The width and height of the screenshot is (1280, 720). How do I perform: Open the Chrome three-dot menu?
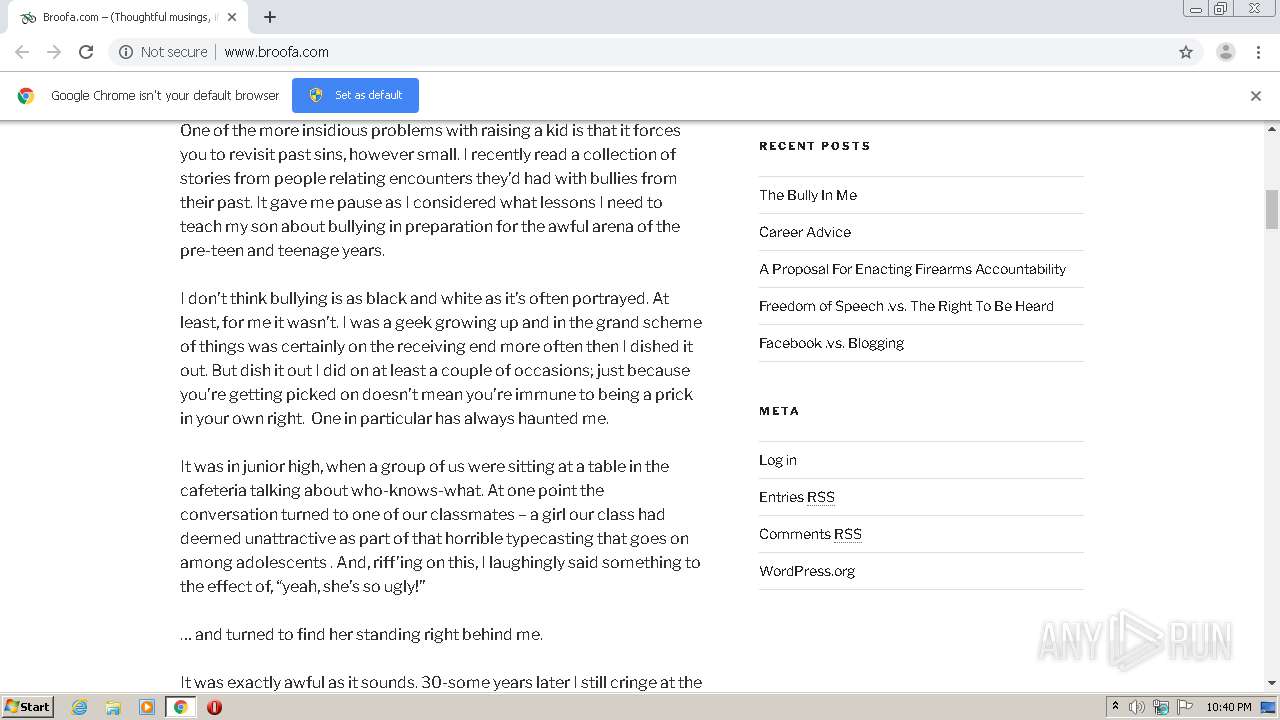pyautogui.click(x=1258, y=52)
